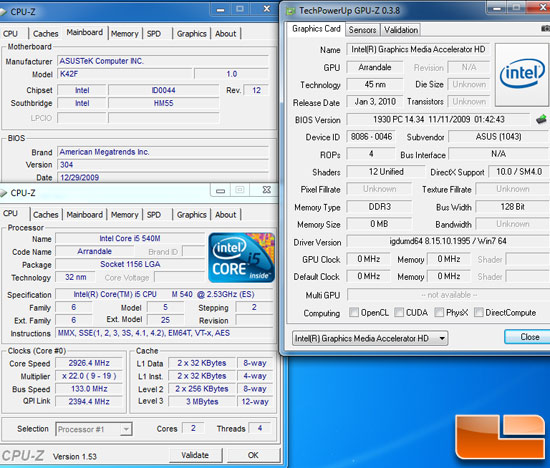Click the Validate button in CPU-Z
This screenshot has width=550, height=468.
pyautogui.click(x=195, y=455)
